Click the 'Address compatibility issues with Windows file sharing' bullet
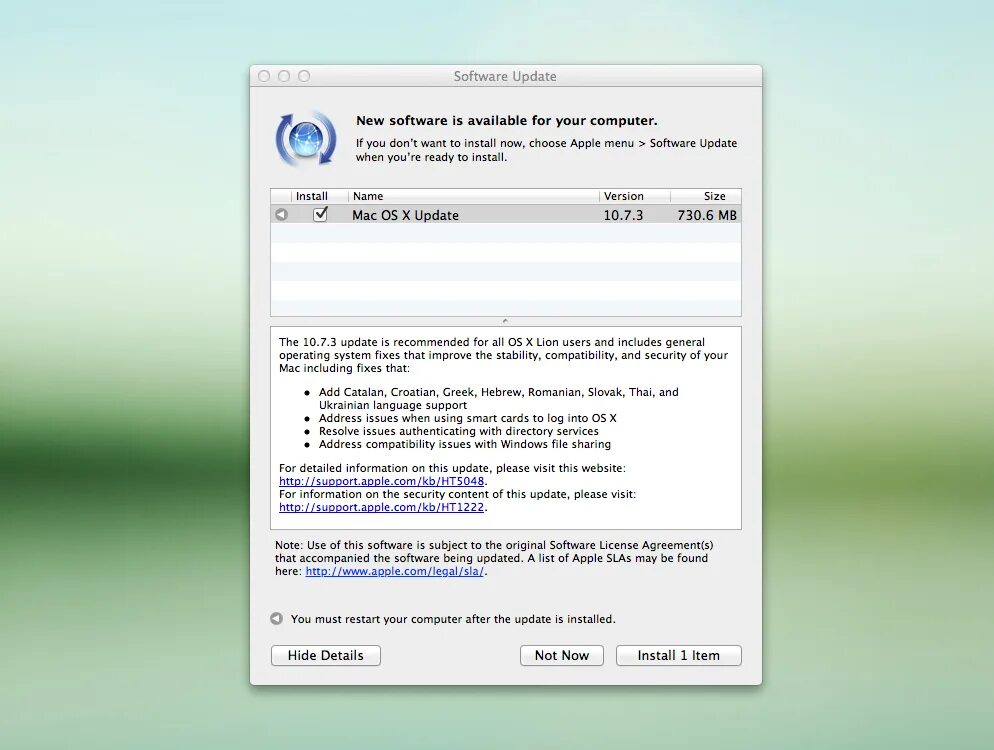The width and height of the screenshot is (994, 750). click(x=465, y=444)
